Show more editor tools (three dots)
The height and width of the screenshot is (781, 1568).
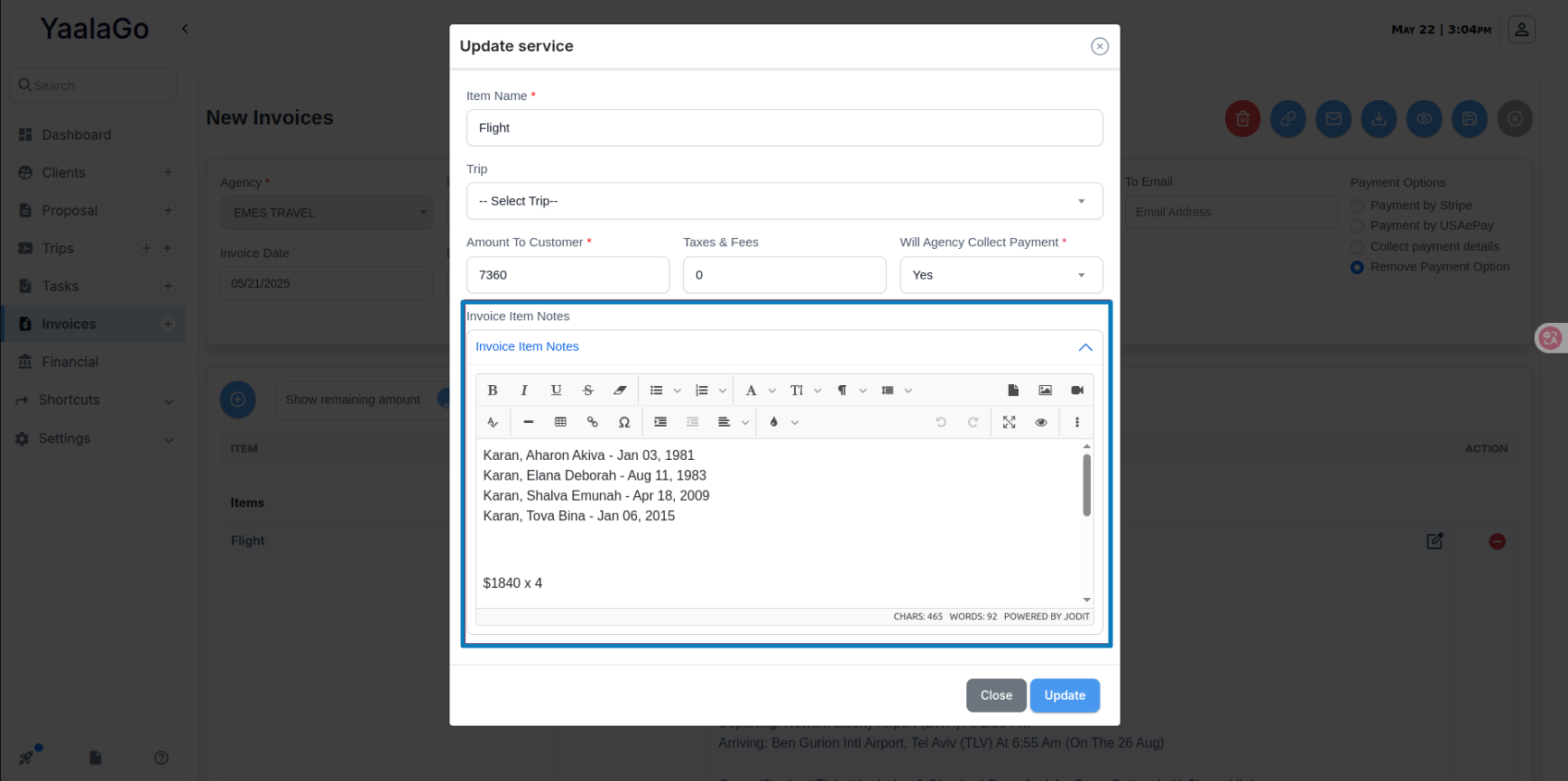[x=1077, y=422]
